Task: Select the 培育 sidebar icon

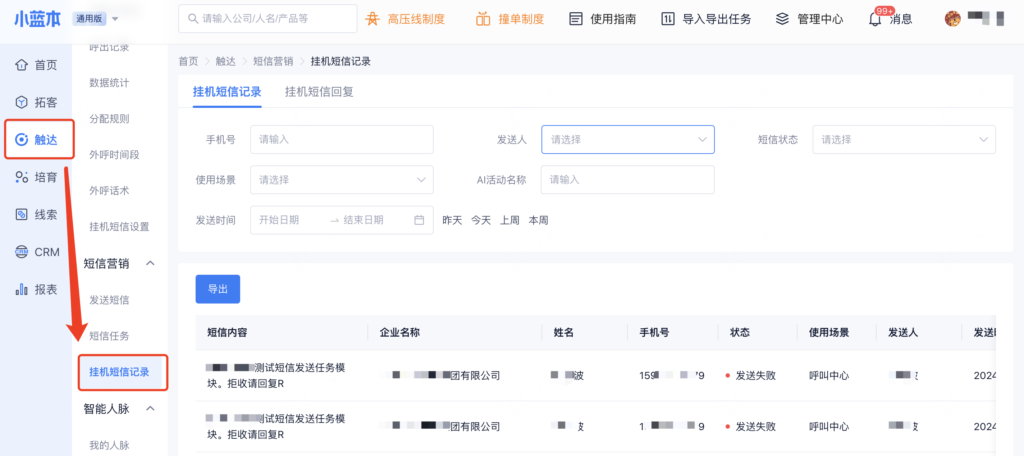Action: pyautogui.click(x=21, y=177)
